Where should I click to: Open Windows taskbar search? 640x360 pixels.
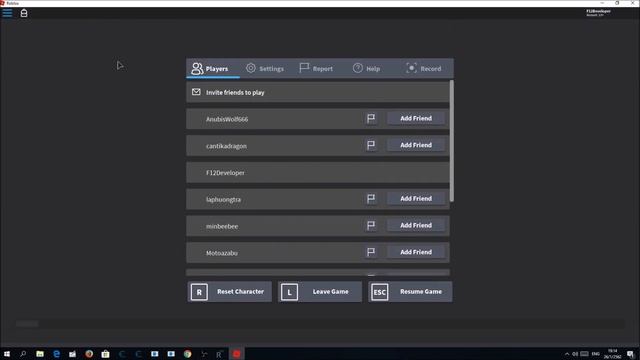pos(23,354)
